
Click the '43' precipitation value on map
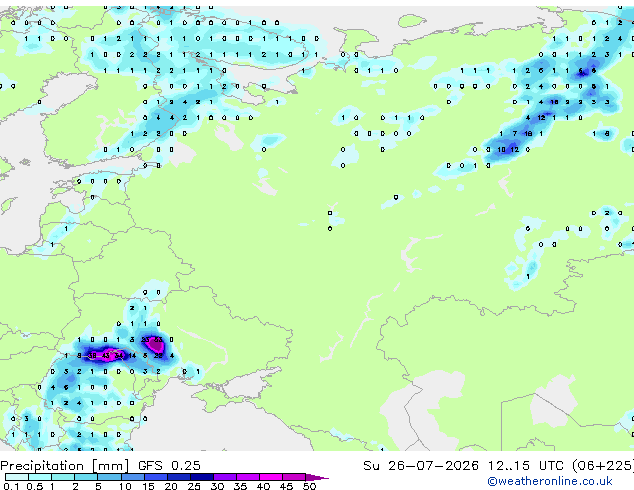pos(106,356)
